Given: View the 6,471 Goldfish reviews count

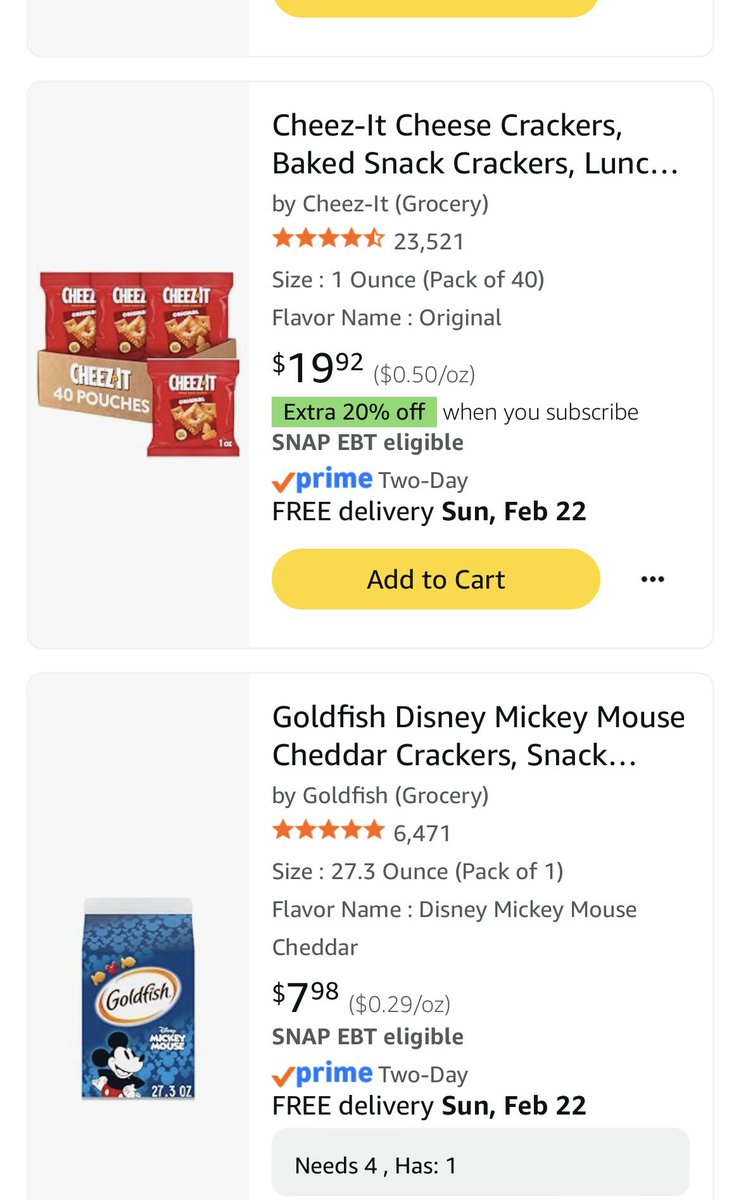Looking at the screenshot, I should [x=422, y=833].
